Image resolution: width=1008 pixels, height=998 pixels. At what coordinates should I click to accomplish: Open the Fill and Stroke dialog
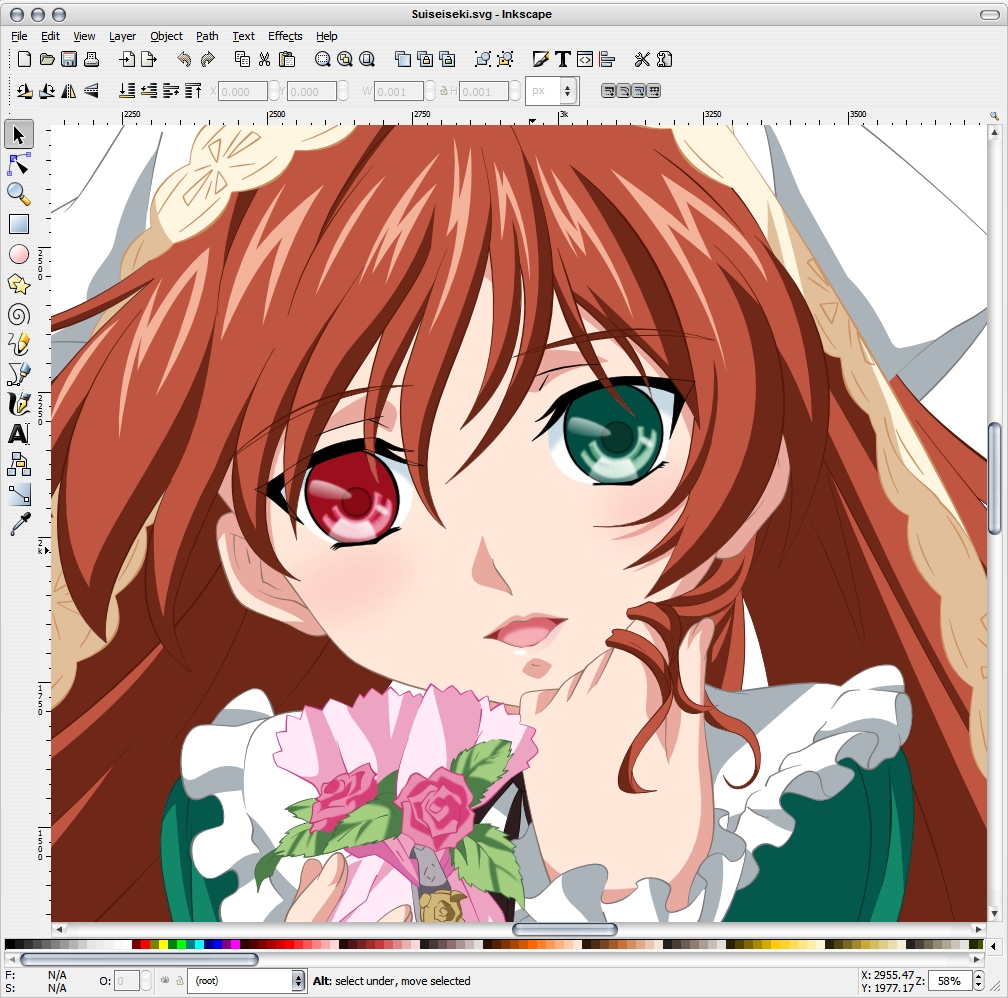click(541, 59)
